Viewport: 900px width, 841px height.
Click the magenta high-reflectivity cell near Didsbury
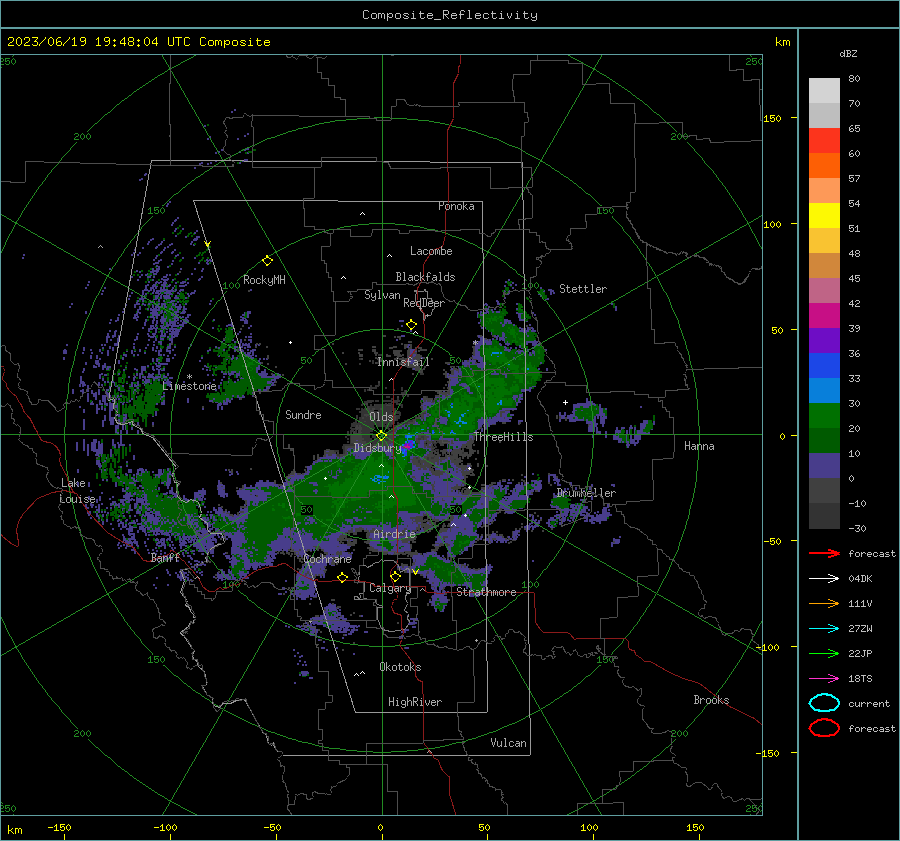[407, 445]
